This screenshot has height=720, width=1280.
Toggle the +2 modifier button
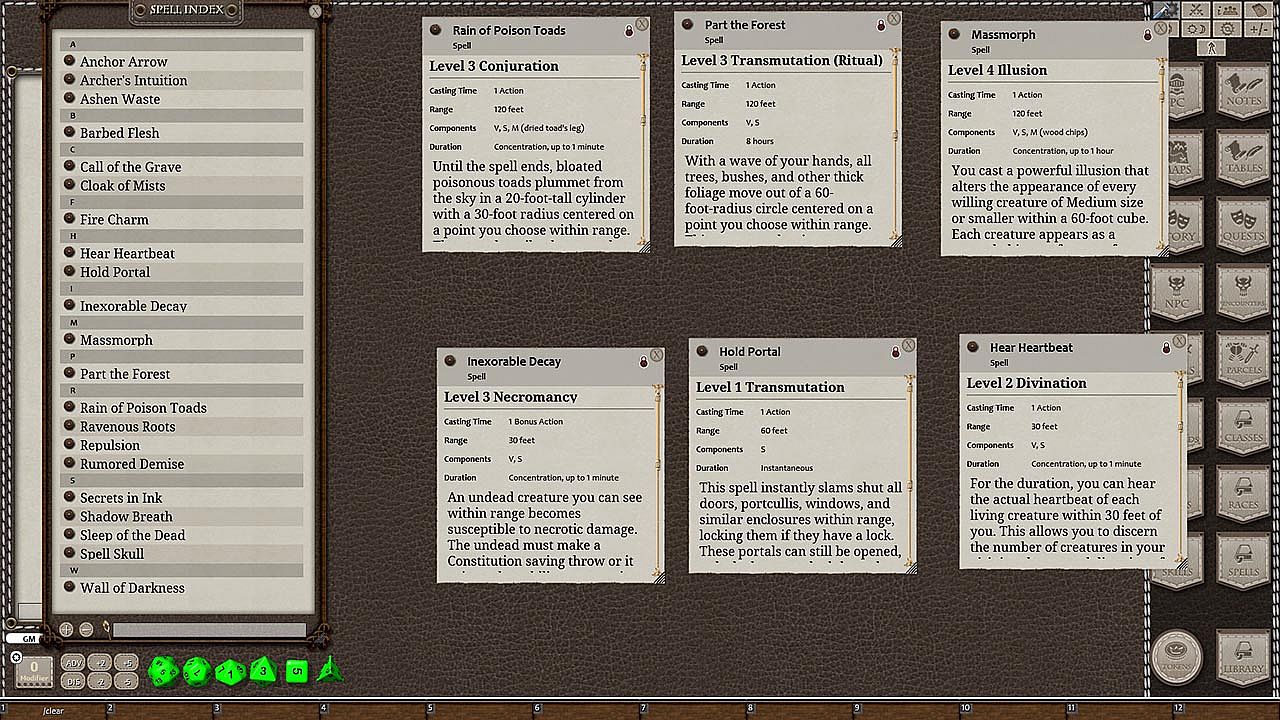[x=100, y=663]
